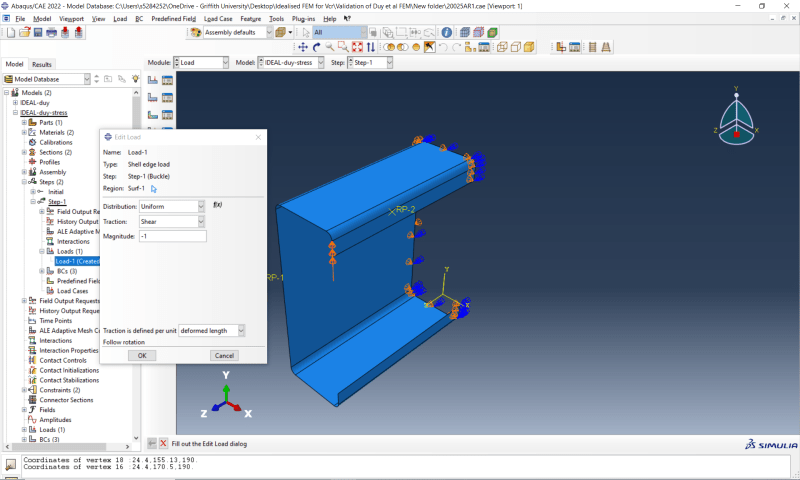Open a model database file
The height and width of the screenshot is (480, 800).
(x=24, y=33)
